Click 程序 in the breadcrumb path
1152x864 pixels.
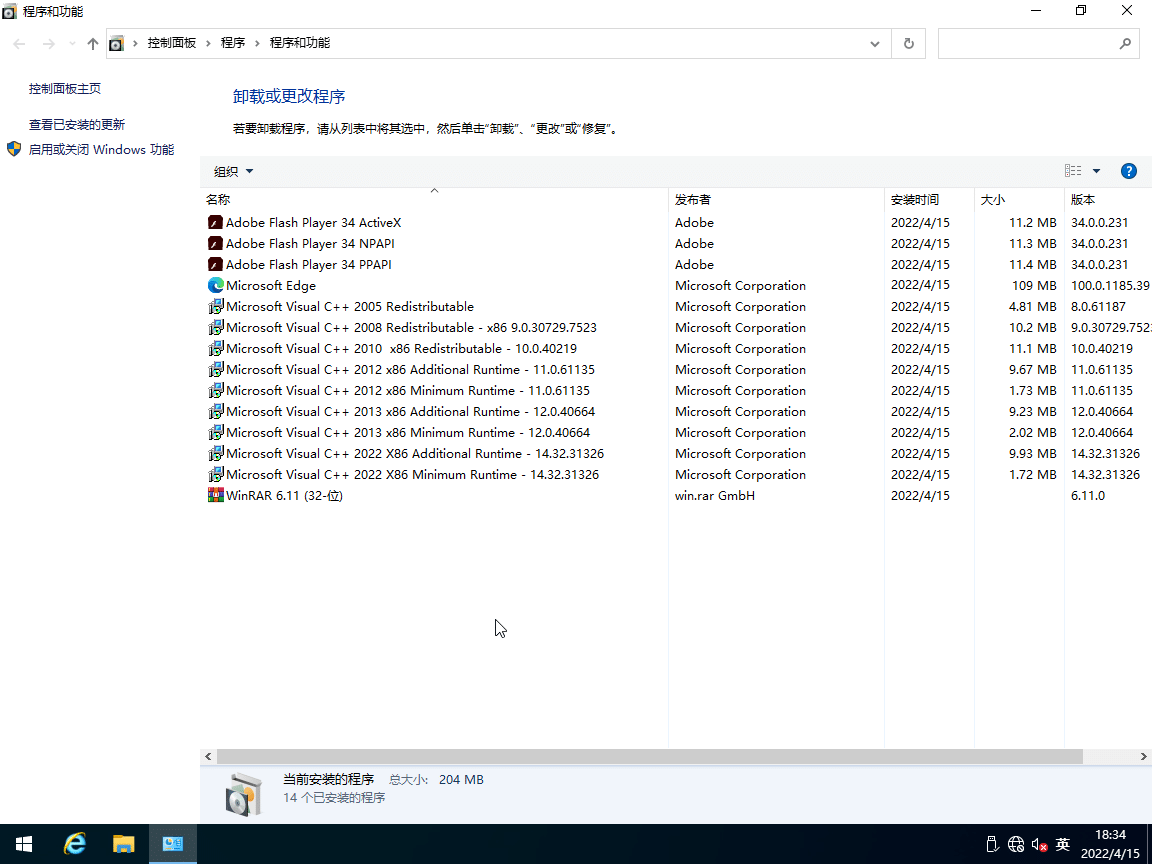coord(233,43)
